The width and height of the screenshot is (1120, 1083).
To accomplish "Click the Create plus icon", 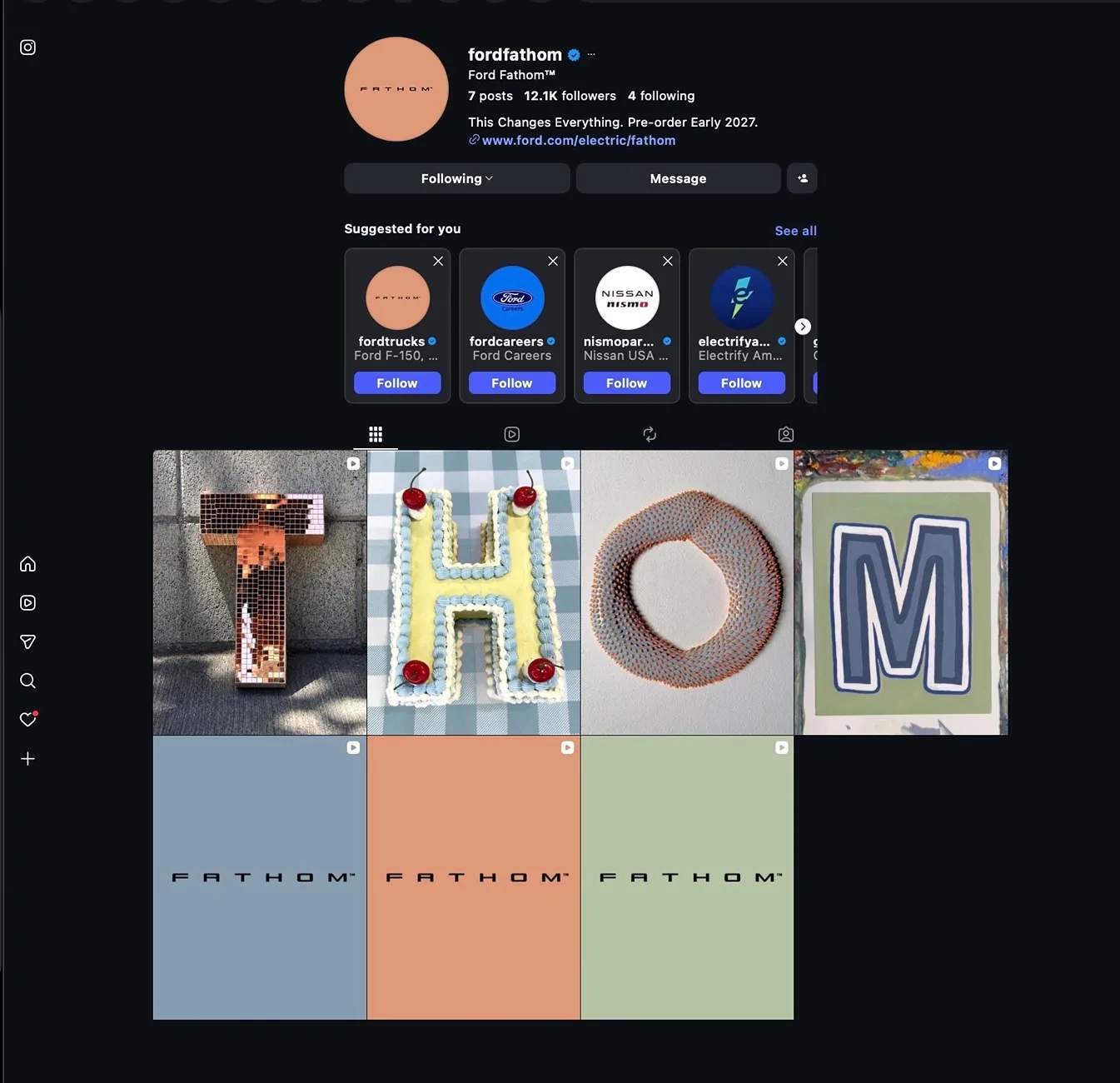I will [x=27, y=759].
